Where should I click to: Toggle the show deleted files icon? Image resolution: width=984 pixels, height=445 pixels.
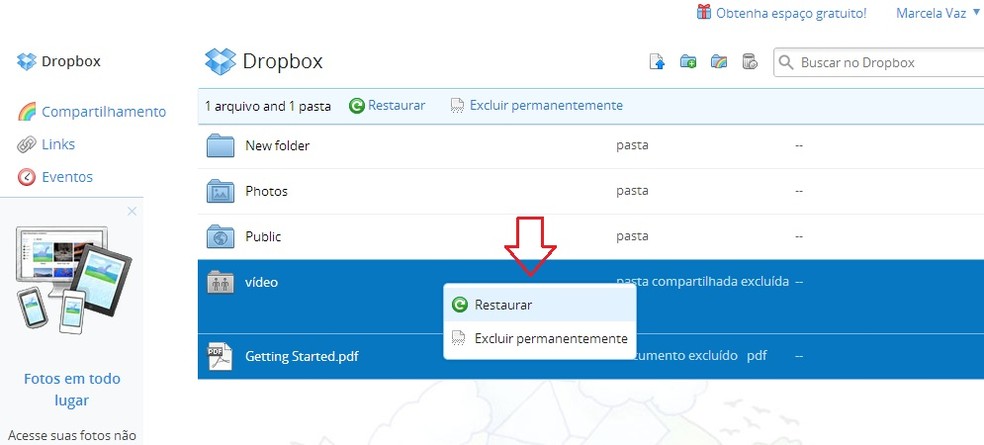click(x=749, y=62)
